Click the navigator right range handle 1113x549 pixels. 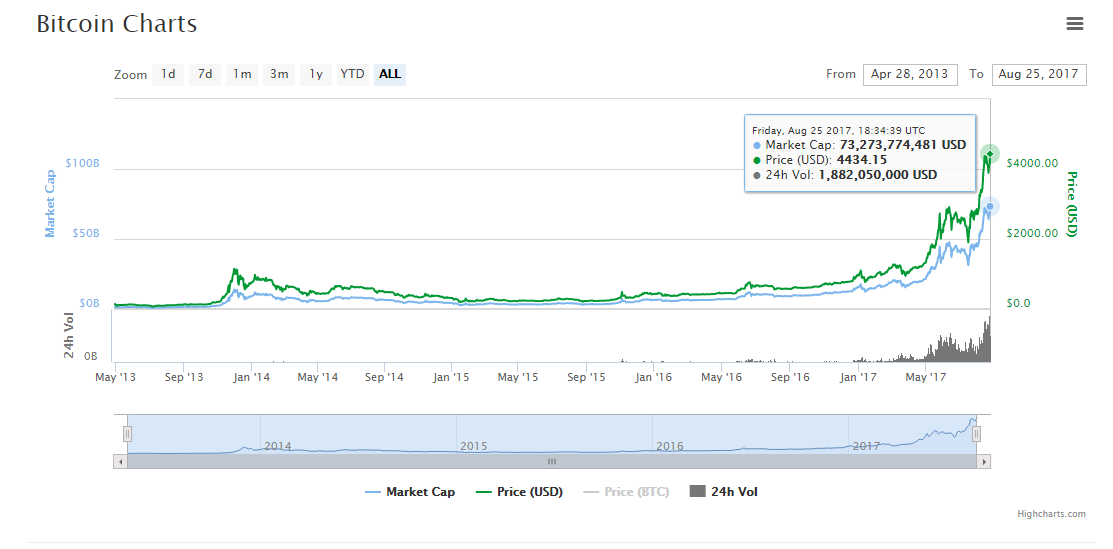[976, 433]
